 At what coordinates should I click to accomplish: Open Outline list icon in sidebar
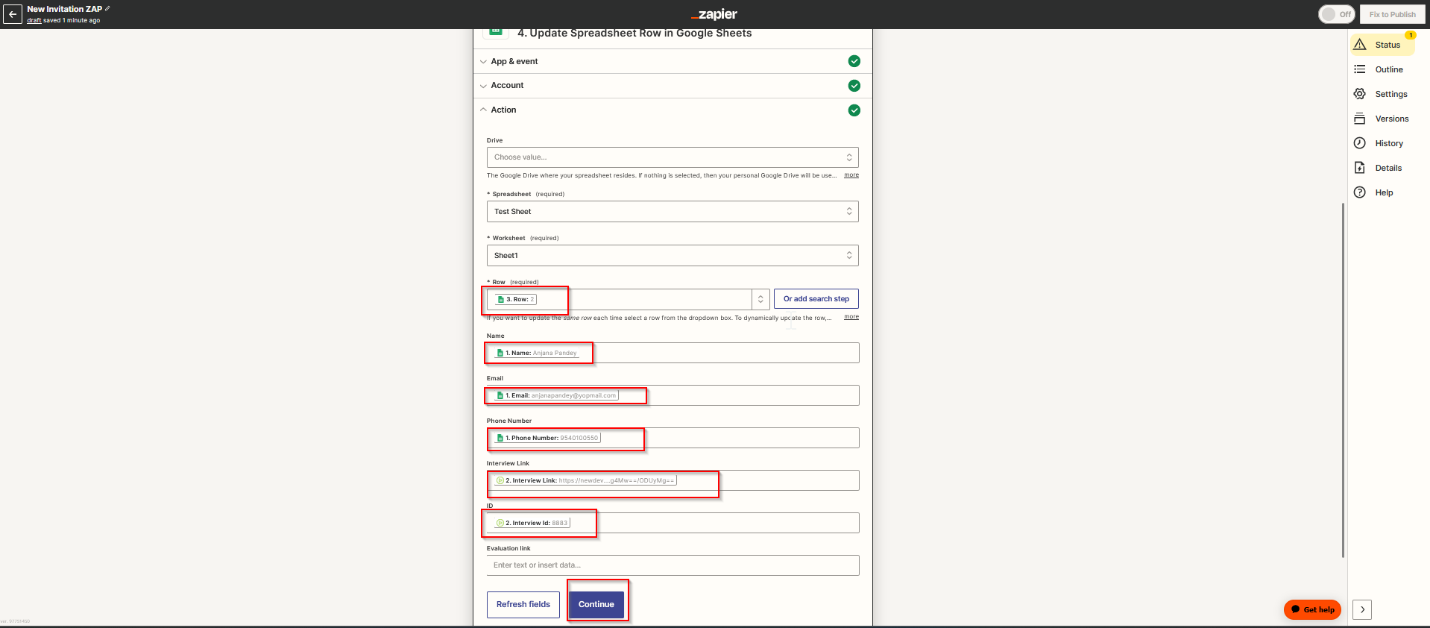click(1359, 69)
